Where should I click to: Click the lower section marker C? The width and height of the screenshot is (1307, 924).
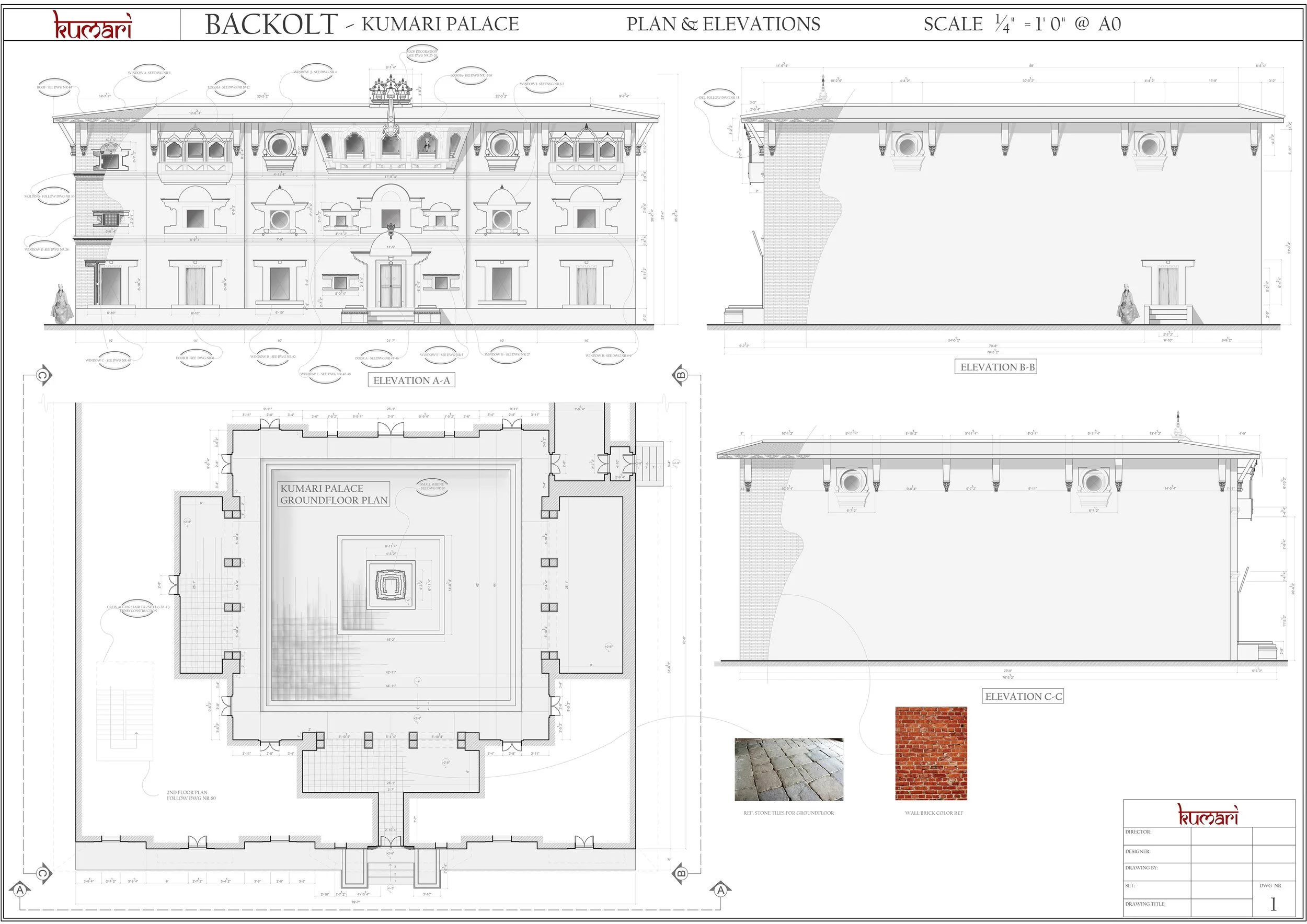[x=43, y=873]
